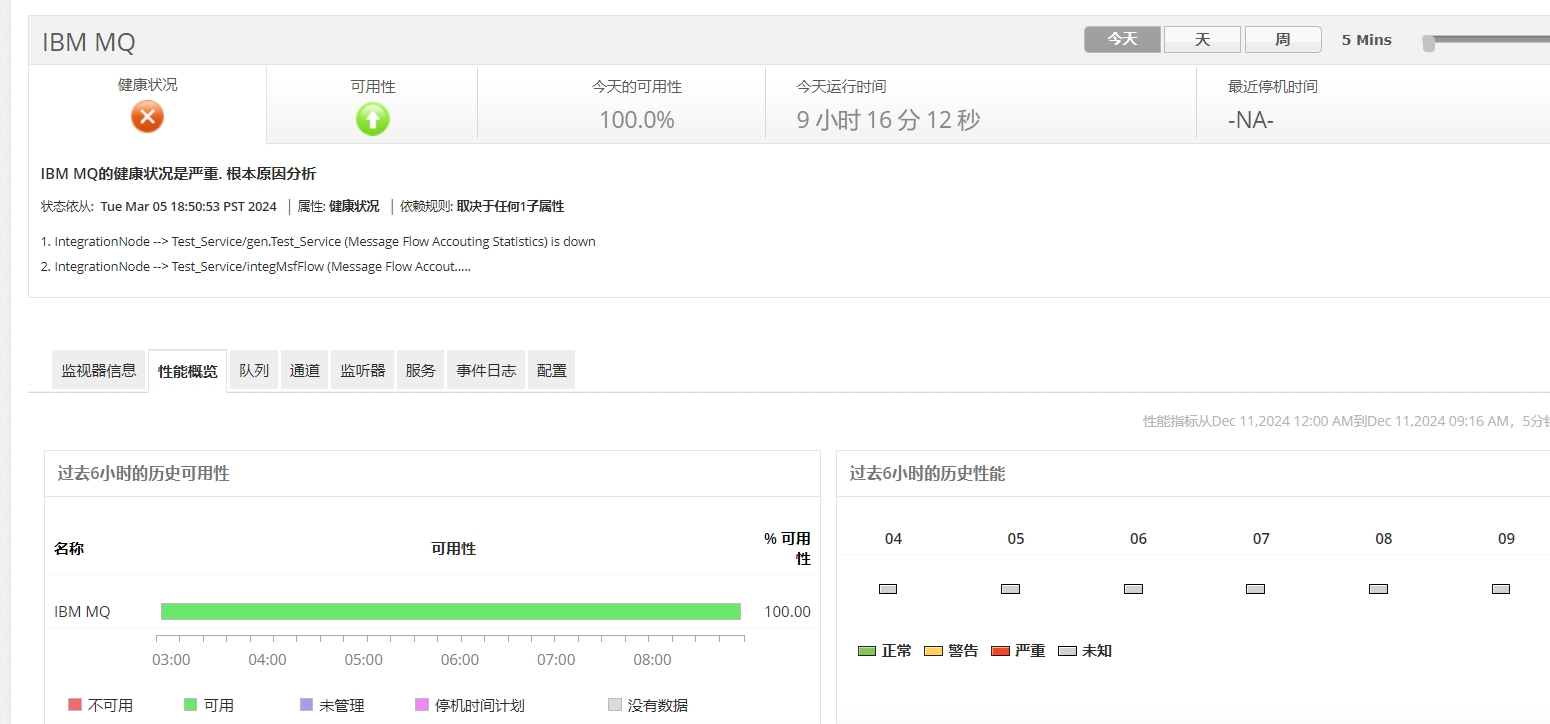Click the IBM MQ page title

(x=89, y=42)
